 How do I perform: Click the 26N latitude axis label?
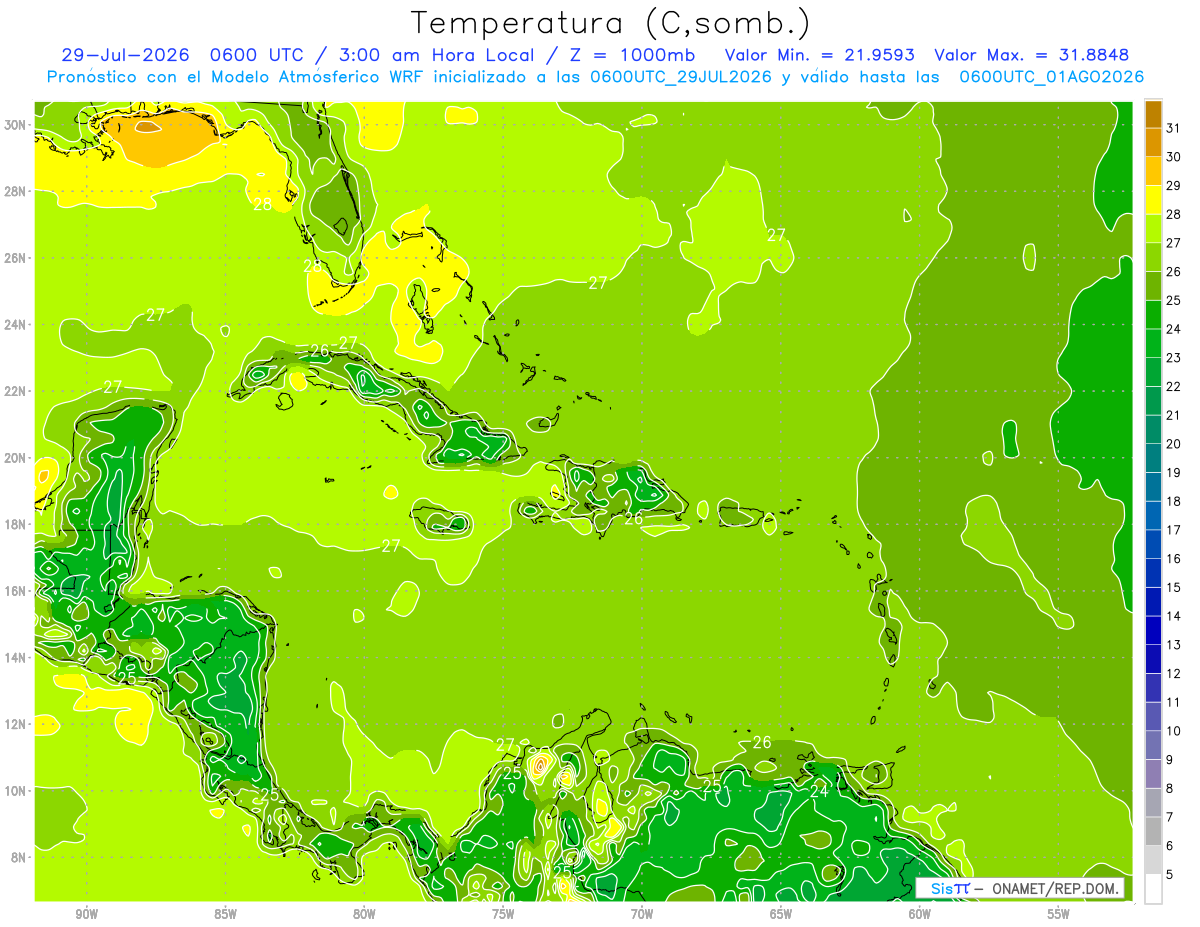pos(17,258)
